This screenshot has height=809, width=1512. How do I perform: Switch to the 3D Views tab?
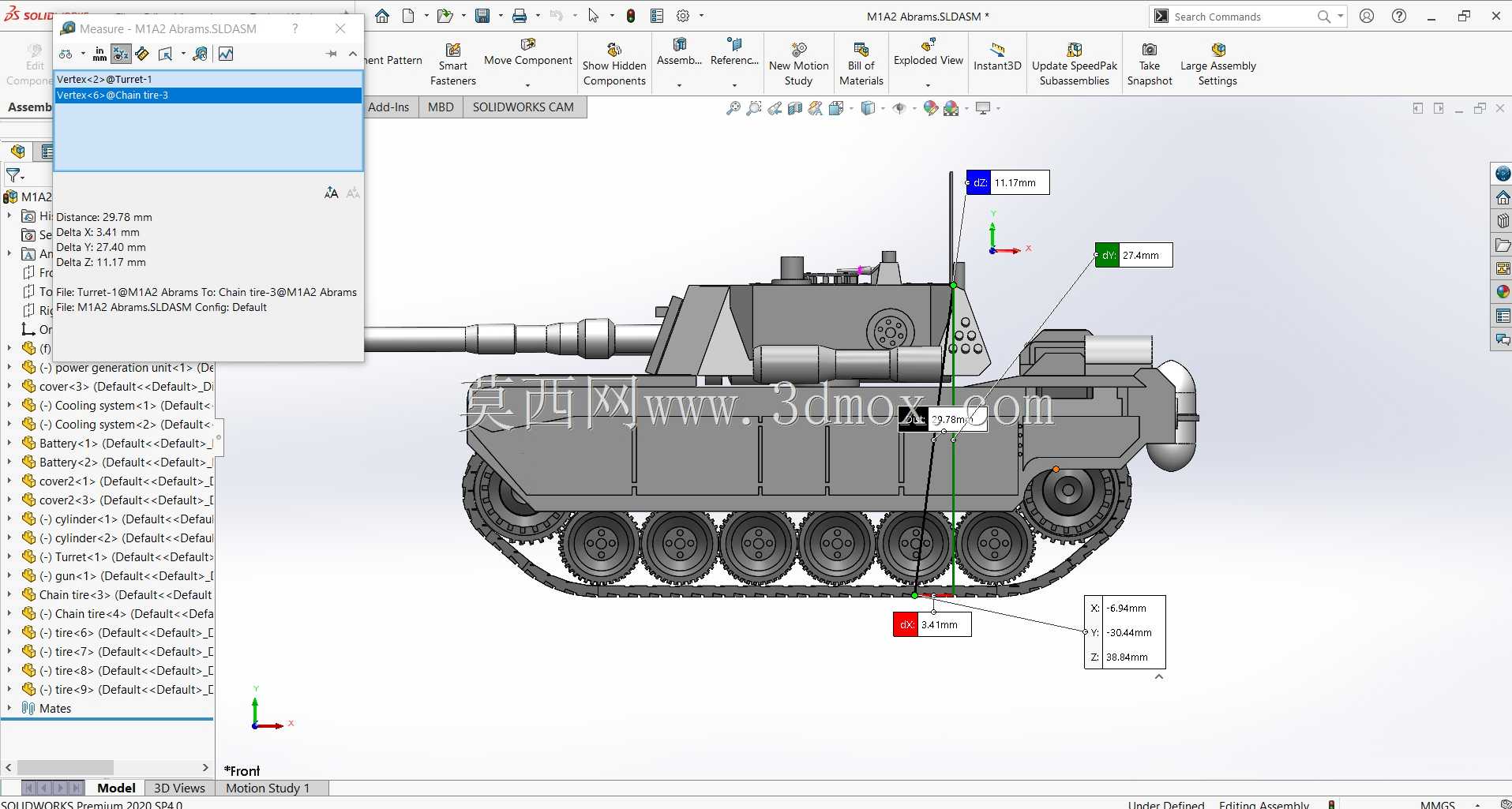pos(179,788)
